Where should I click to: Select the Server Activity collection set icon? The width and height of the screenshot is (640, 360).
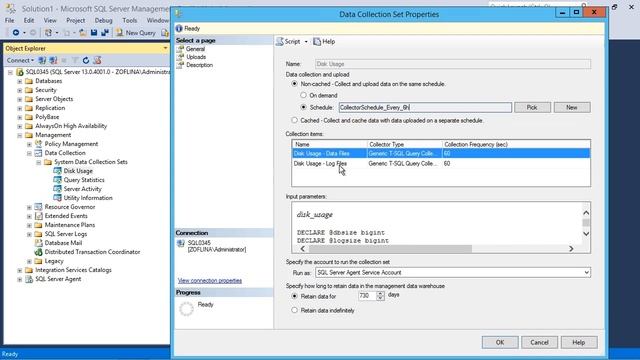(57, 189)
